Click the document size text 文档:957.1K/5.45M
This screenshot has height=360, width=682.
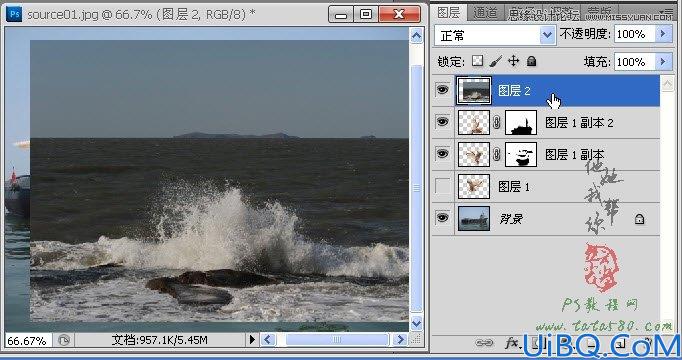[x=159, y=340]
